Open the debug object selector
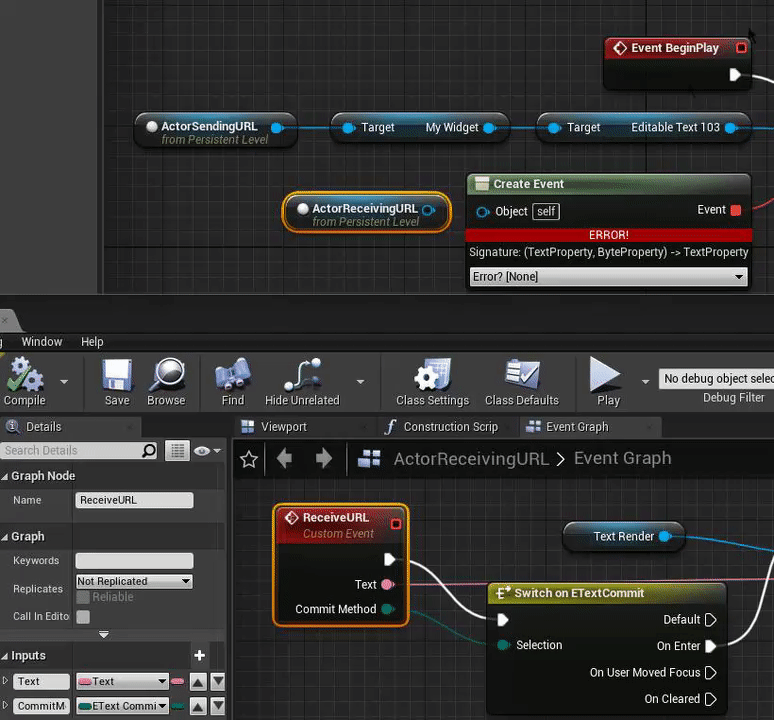The width and height of the screenshot is (774, 720). point(716,379)
